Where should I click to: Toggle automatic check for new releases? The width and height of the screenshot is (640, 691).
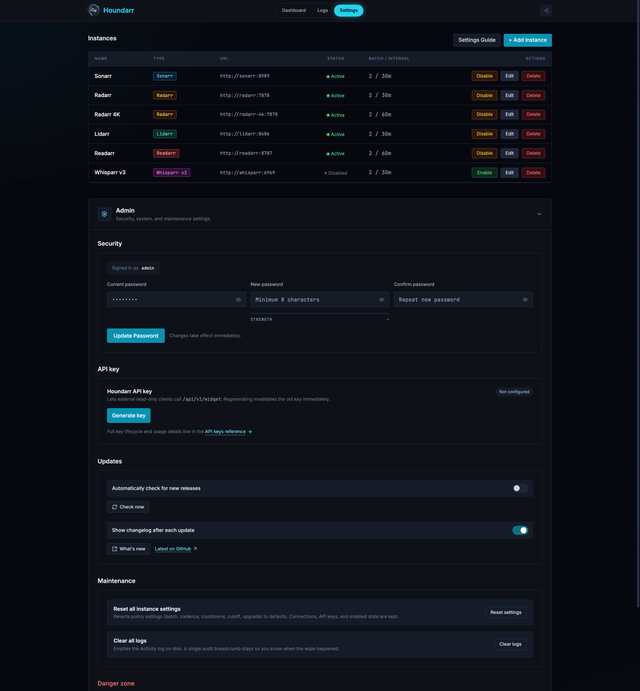[520, 488]
